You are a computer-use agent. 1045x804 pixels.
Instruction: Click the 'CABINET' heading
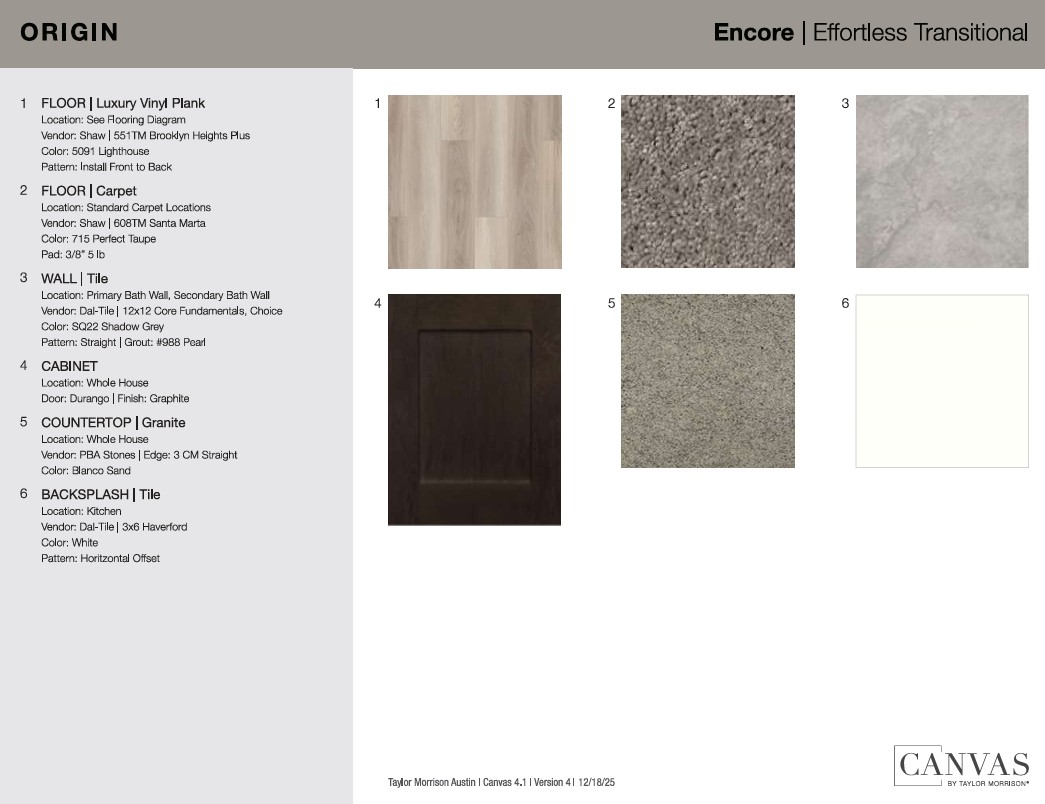click(x=69, y=366)
